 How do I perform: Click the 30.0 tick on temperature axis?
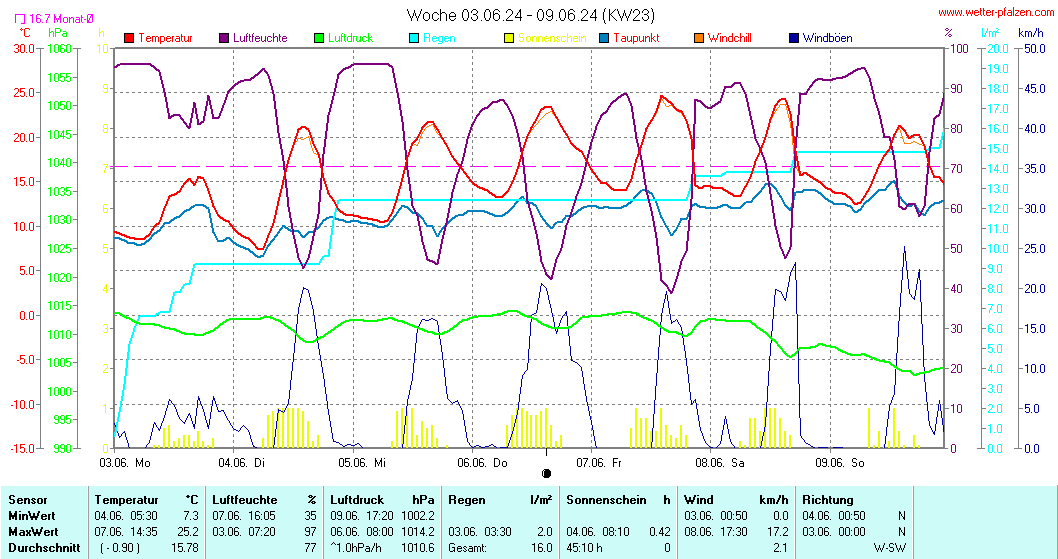coord(24,49)
